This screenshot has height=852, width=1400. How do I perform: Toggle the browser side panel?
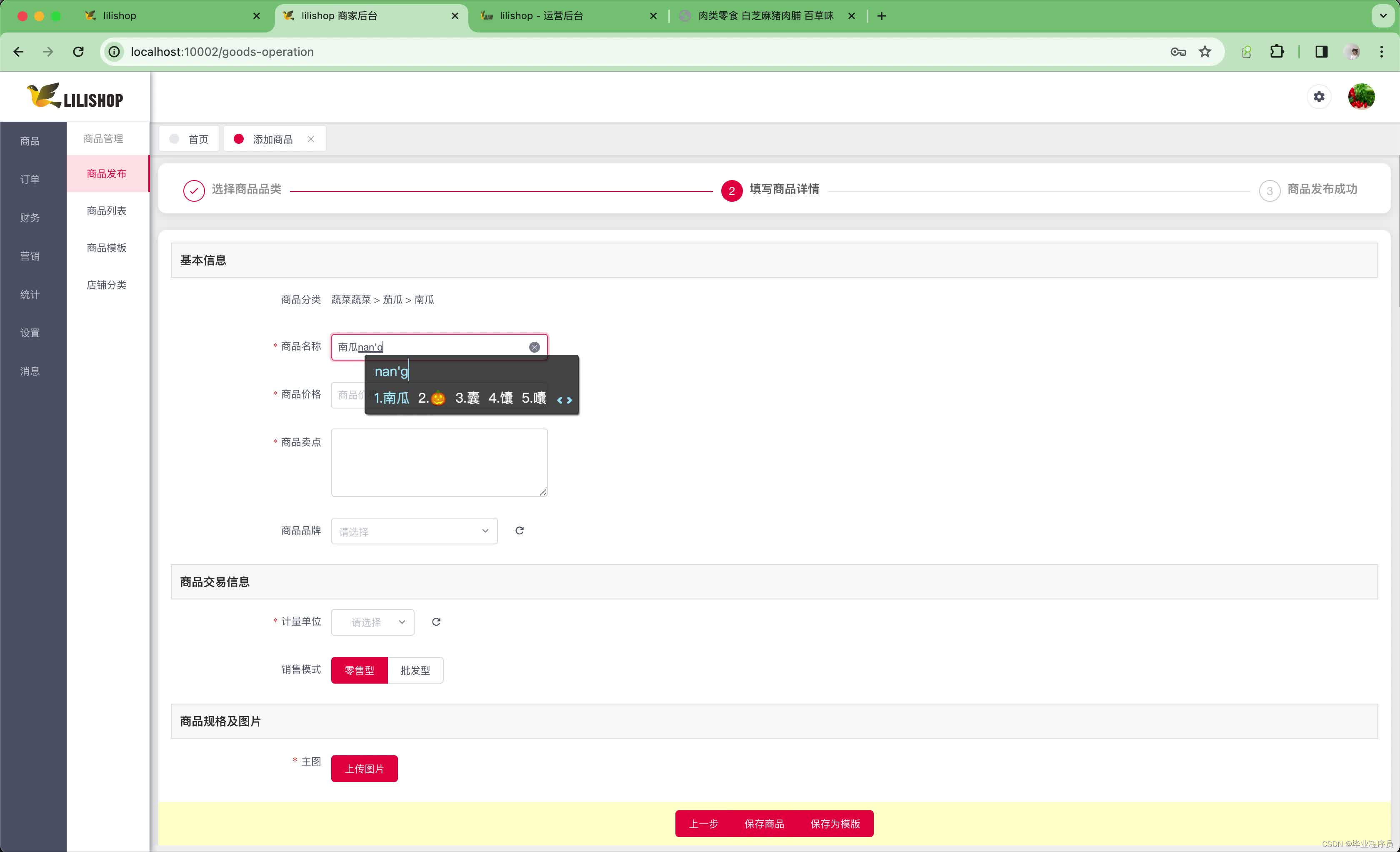[x=1322, y=52]
